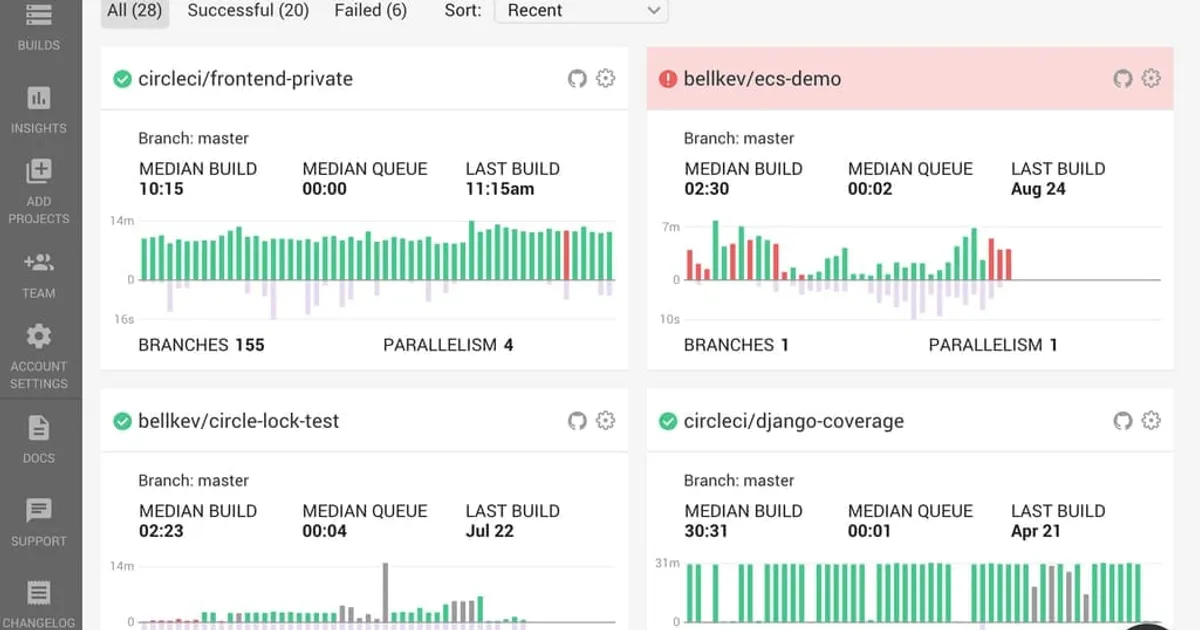Click the red failure icon on bellkev/ecs-demo
Viewport: 1200px width, 630px height.
tap(668, 78)
